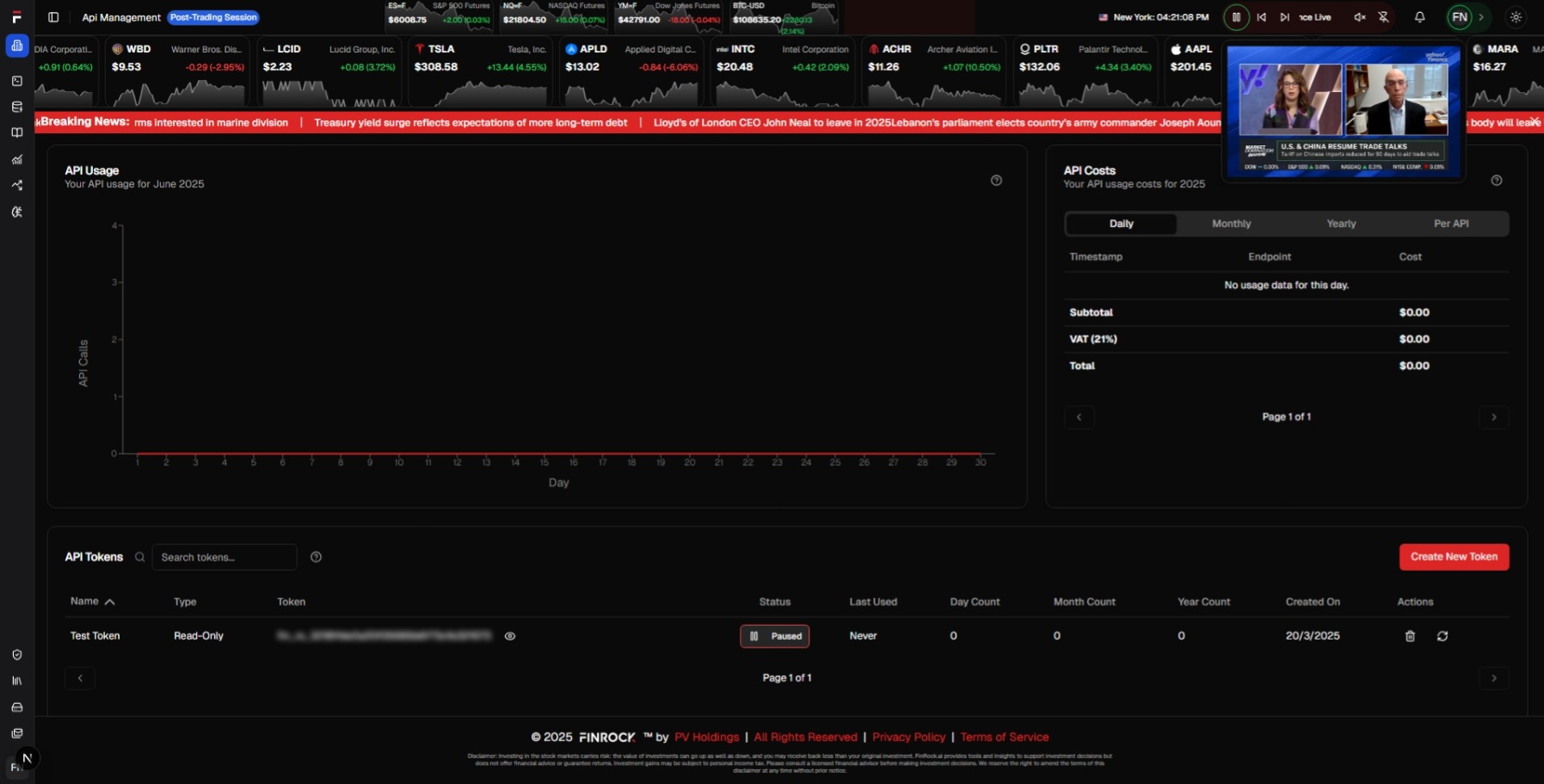The image size is (1544, 784).
Task: Open the PLTR Palantir ticker card
Action: (x=1086, y=72)
